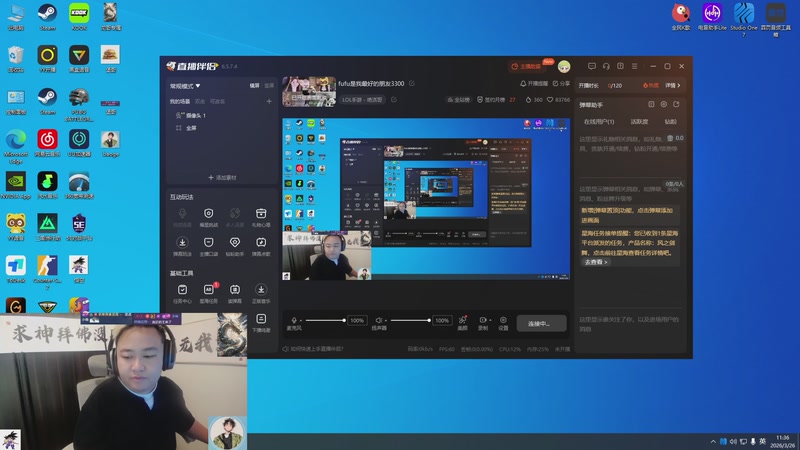Click the speaker 100% volume field
This screenshot has height=450, width=800.
tap(442, 320)
